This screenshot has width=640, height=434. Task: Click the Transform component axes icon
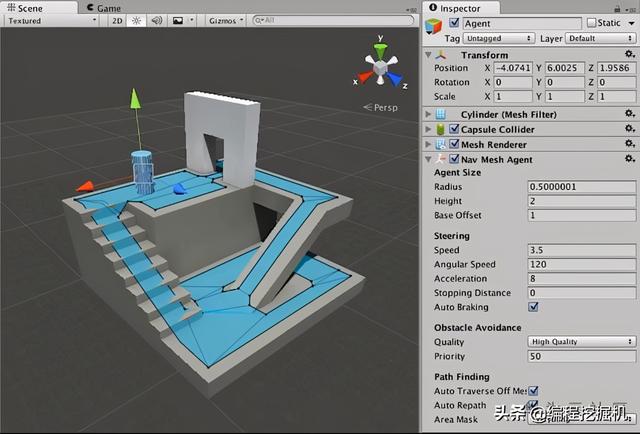point(441,55)
